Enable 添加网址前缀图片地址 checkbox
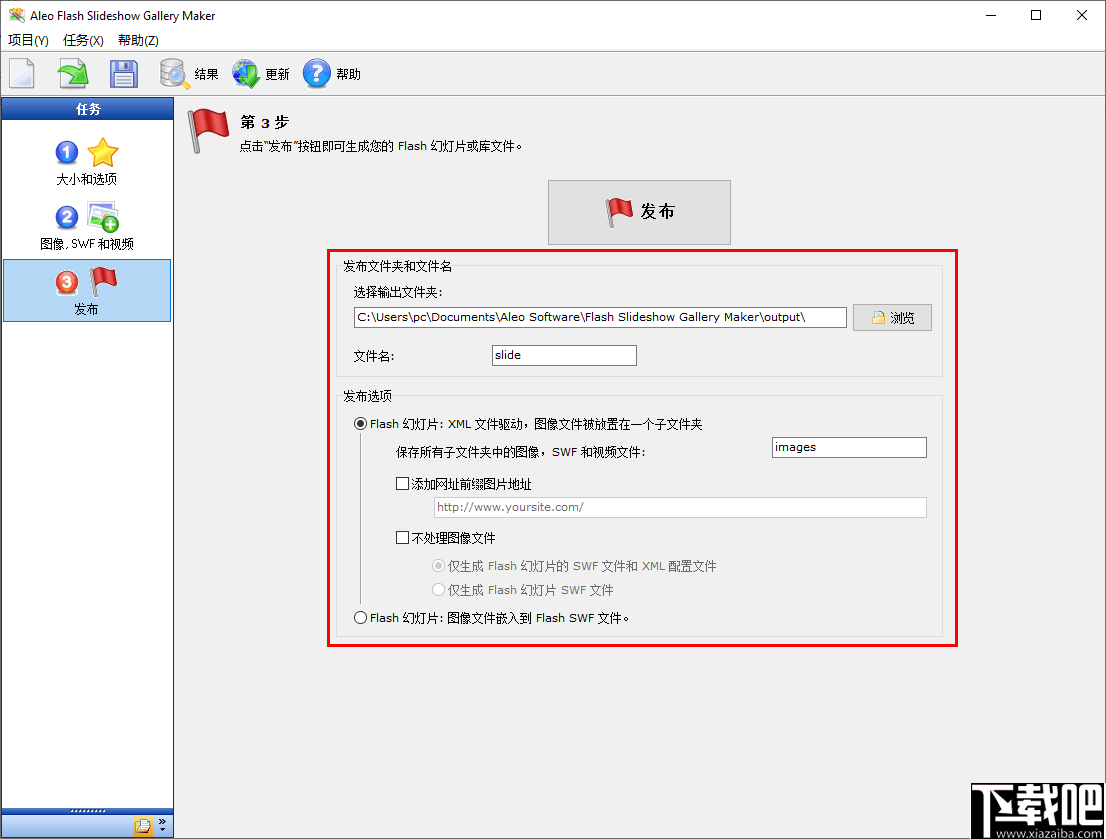The width and height of the screenshot is (1106, 839). tap(403, 484)
